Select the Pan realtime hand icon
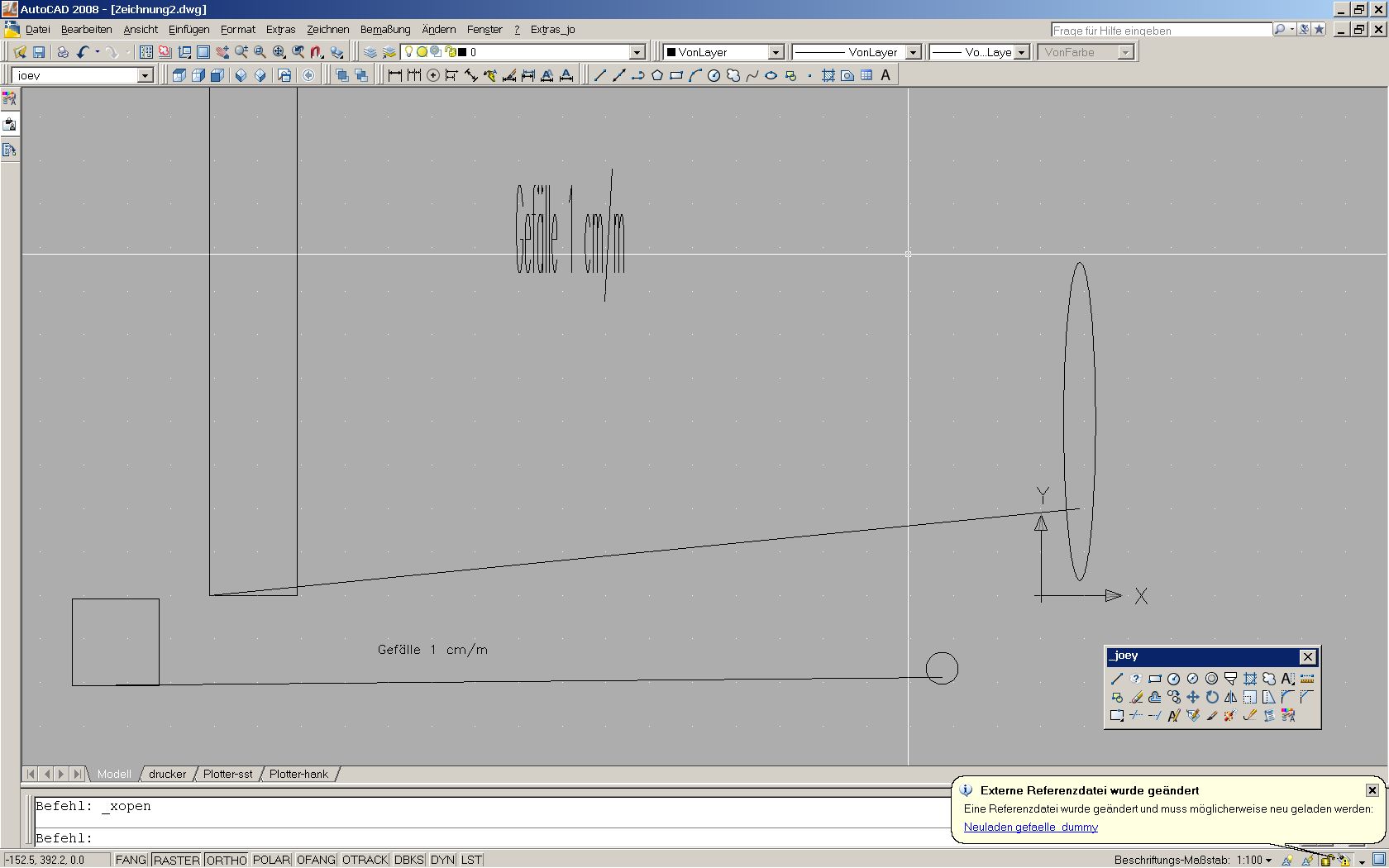 pyautogui.click(x=222, y=52)
